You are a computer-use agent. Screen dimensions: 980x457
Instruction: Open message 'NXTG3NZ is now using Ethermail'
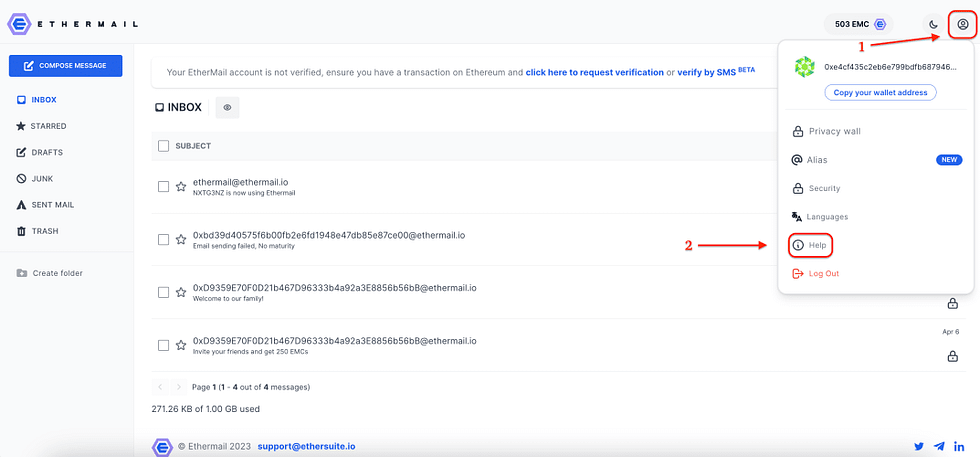[x=244, y=193]
